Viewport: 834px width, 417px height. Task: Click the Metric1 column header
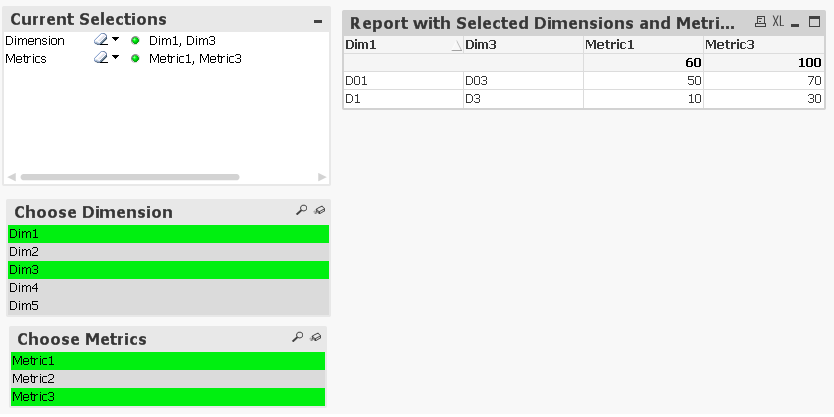click(x=643, y=44)
